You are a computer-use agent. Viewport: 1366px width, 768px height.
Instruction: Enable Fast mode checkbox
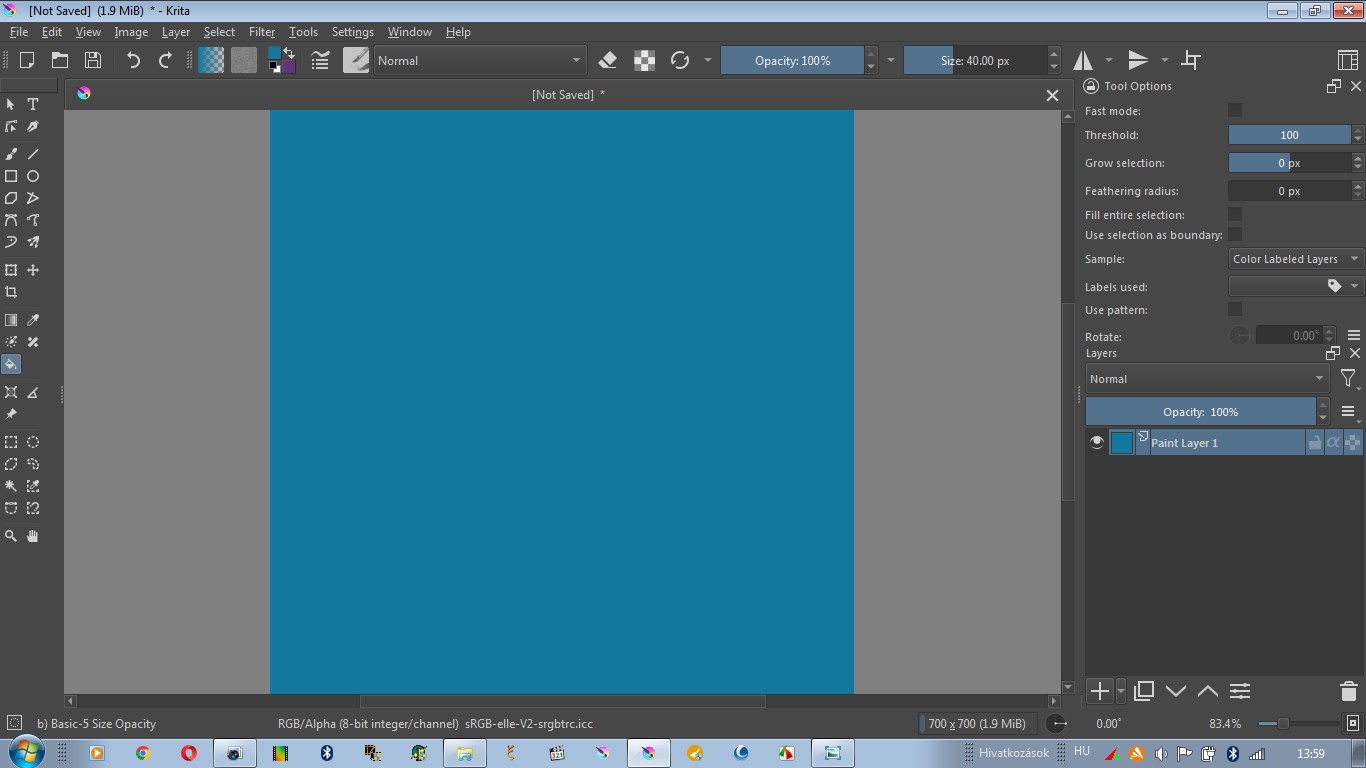tap(1235, 110)
